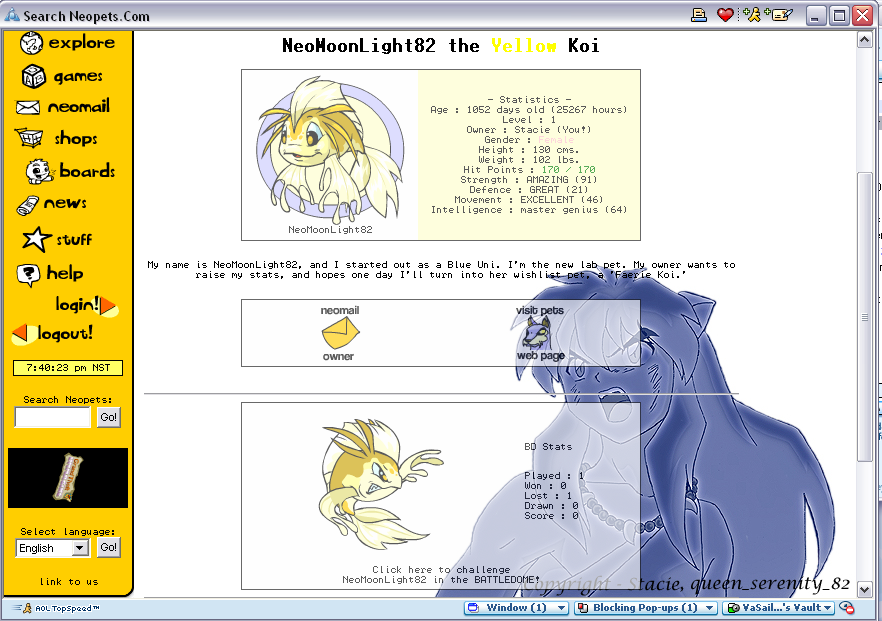This screenshot has height=621, width=882.
Task: Open the shops cart icon
Action: click(29, 137)
